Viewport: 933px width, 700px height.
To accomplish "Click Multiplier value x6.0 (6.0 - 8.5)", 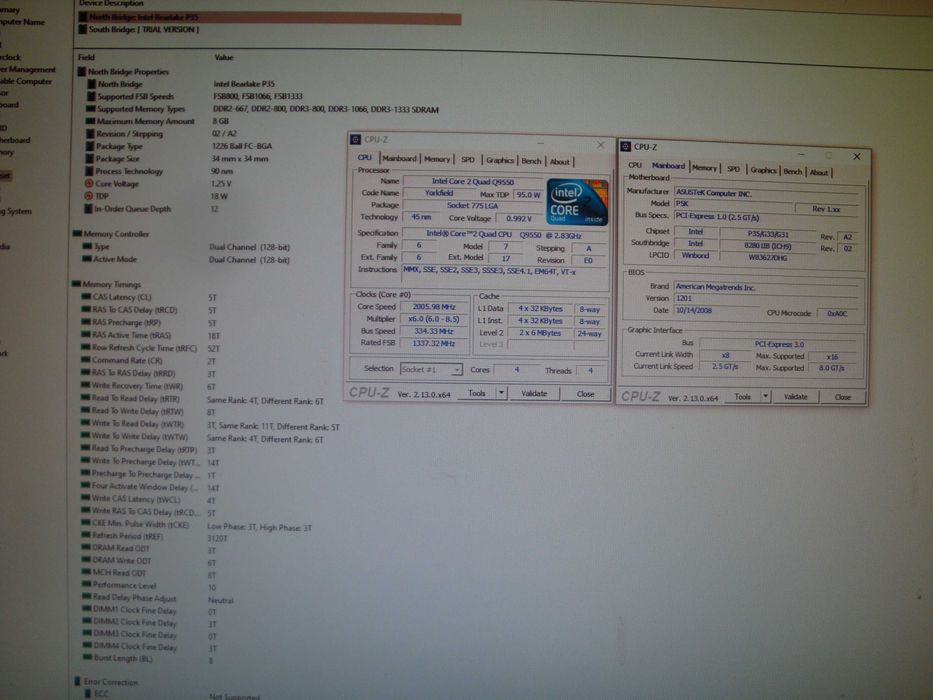I will 434,319.
